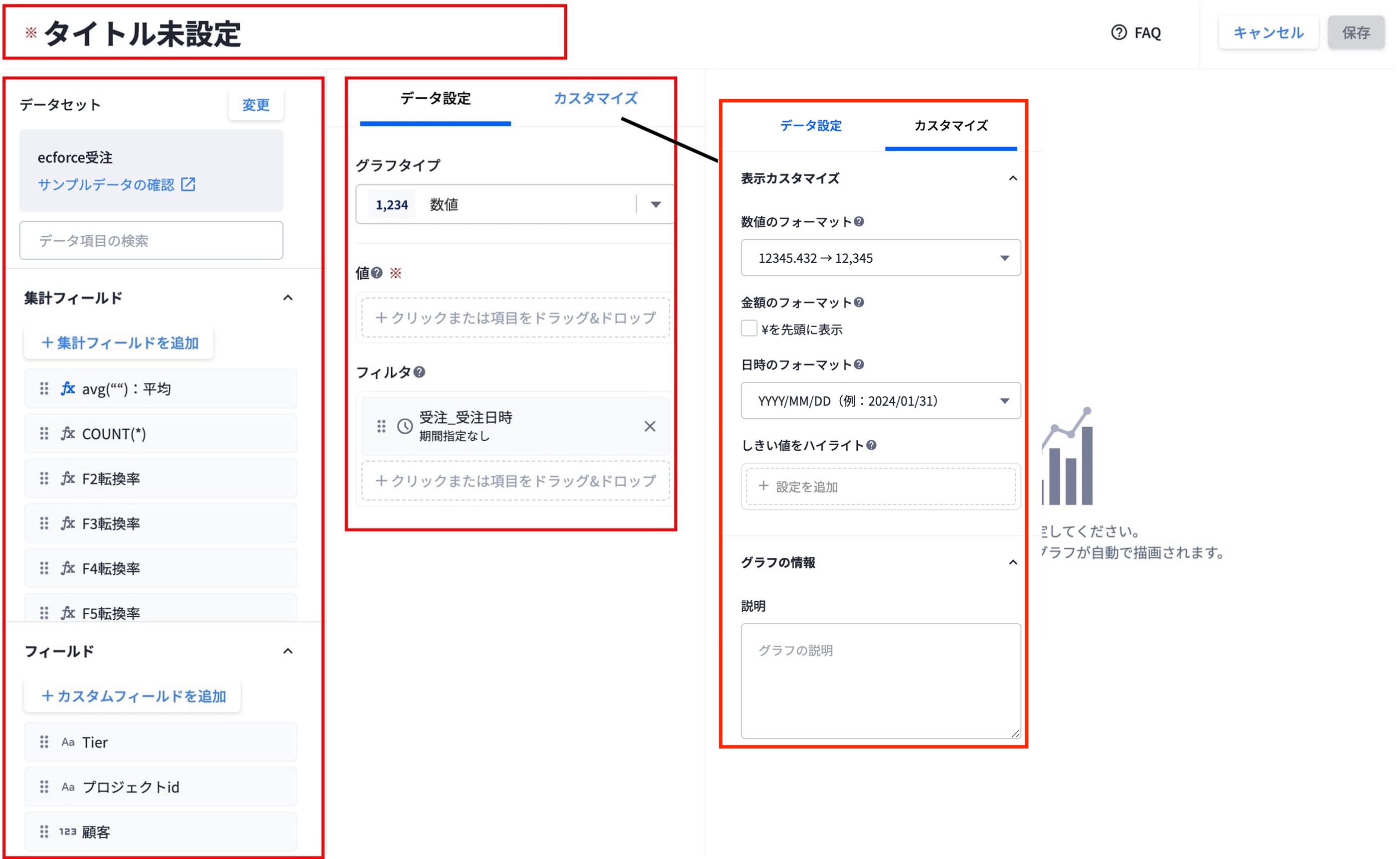Click the fx icon of F3転換率

point(68,523)
